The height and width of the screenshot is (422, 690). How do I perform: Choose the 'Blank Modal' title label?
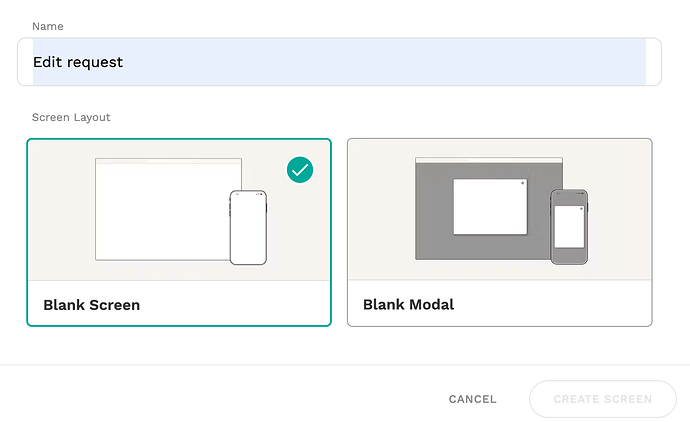pos(408,305)
